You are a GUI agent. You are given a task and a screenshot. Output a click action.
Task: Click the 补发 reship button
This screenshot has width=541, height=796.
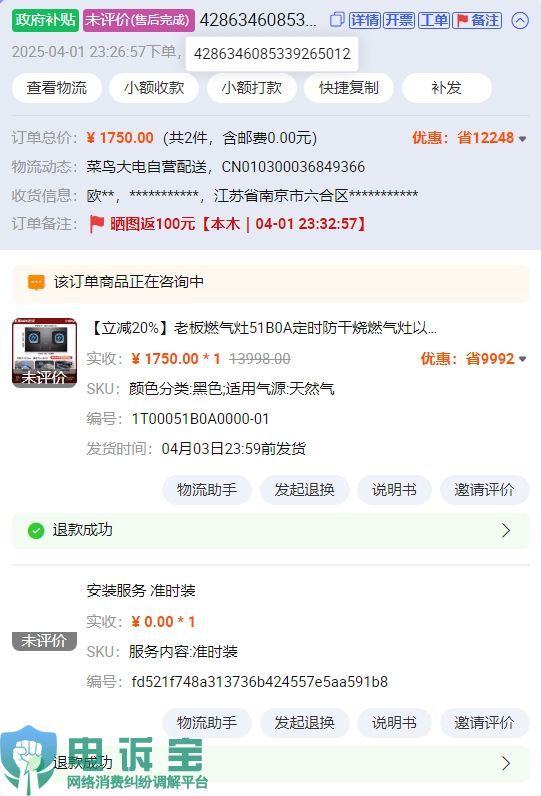[447, 88]
